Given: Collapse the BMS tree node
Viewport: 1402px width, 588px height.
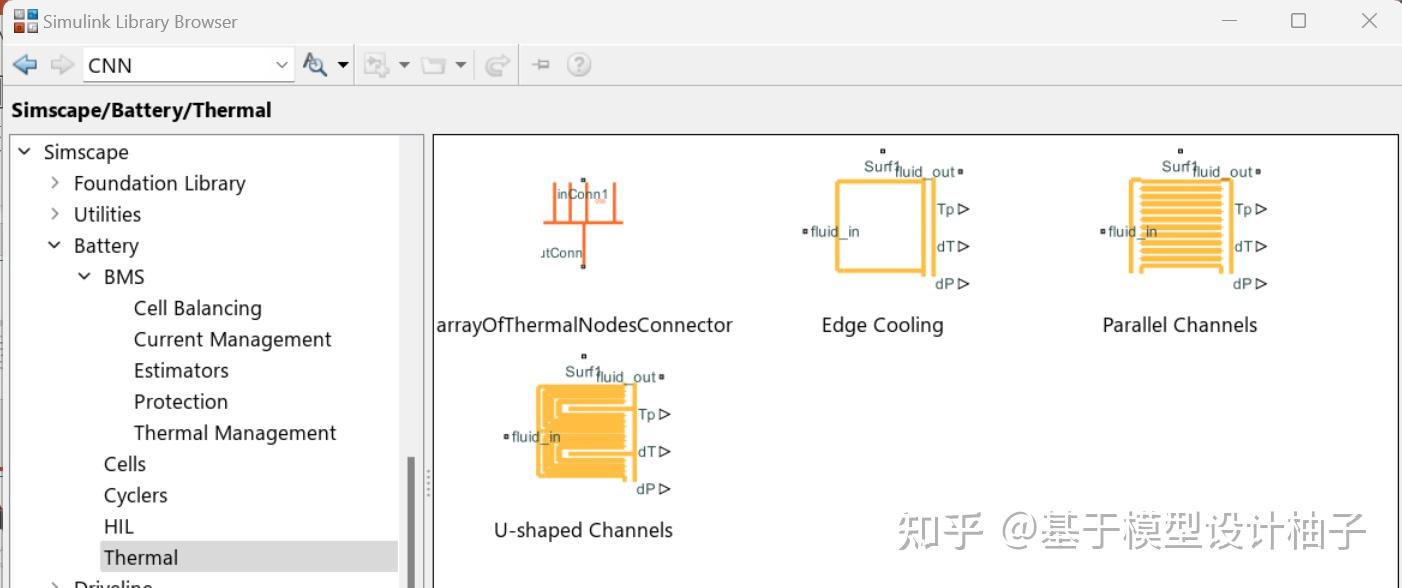Looking at the screenshot, I should (x=84, y=276).
